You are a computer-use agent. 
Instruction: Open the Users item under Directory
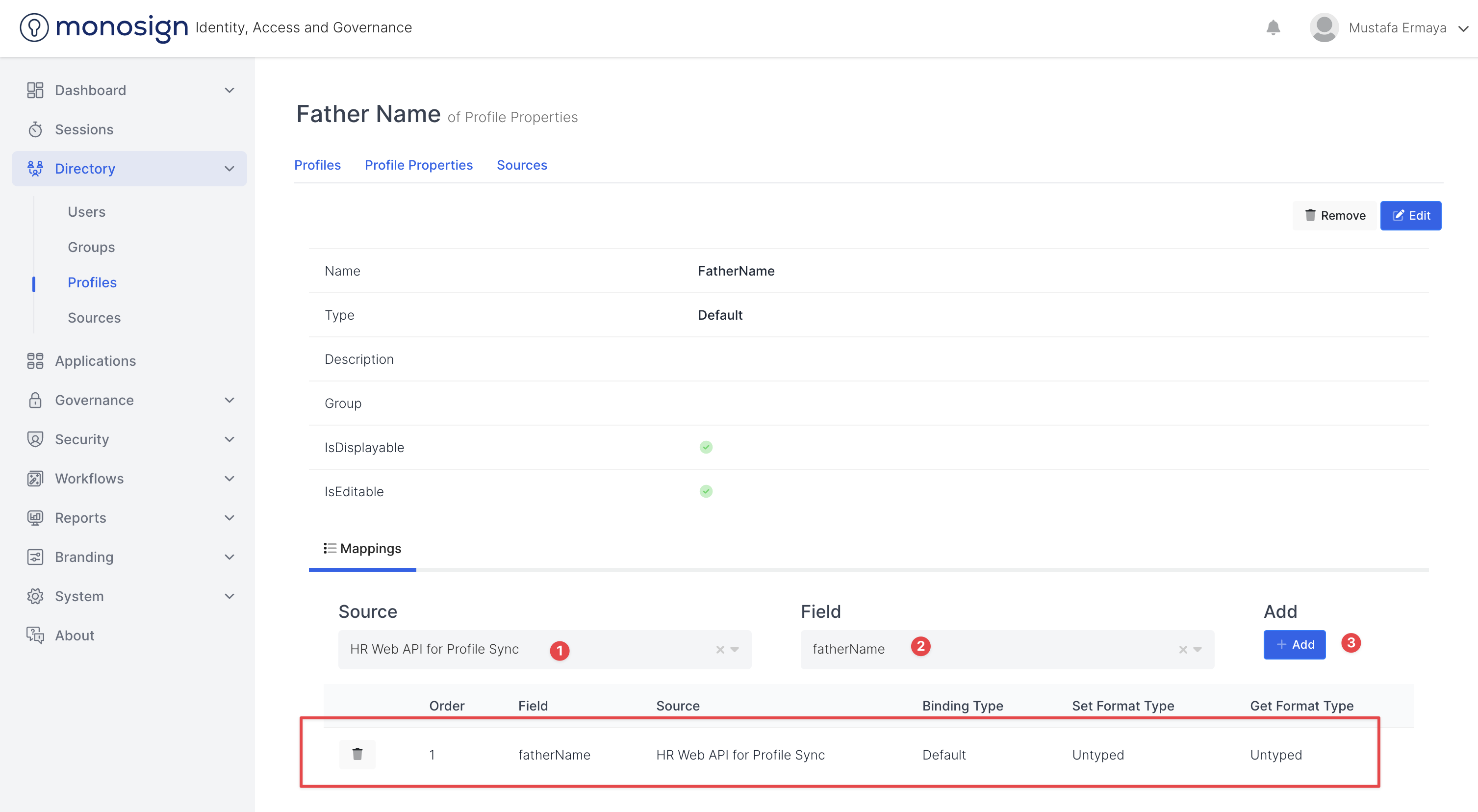[87, 212]
